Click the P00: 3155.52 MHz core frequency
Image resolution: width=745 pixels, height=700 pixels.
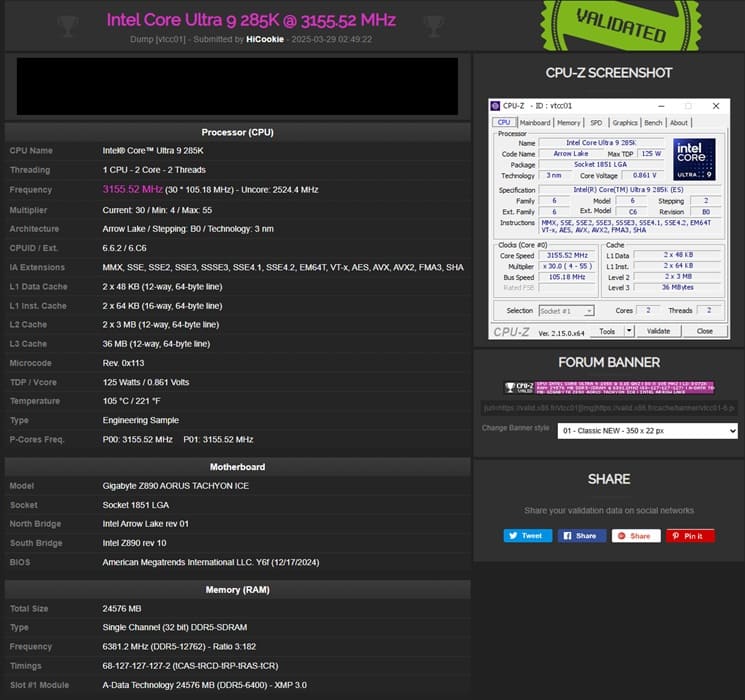[137, 440]
